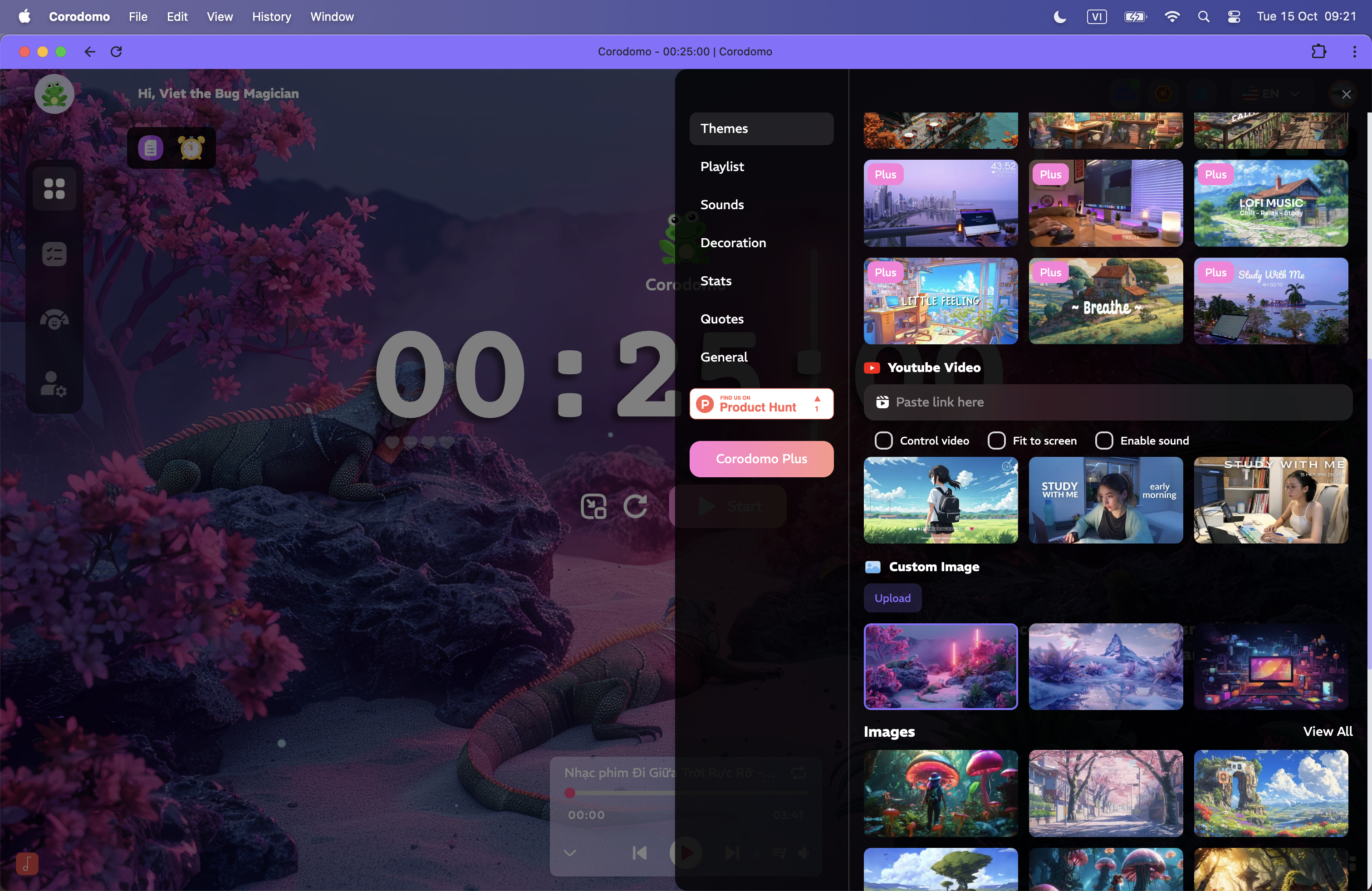Open the extensions puzzle icon

tap(1319, 52)
